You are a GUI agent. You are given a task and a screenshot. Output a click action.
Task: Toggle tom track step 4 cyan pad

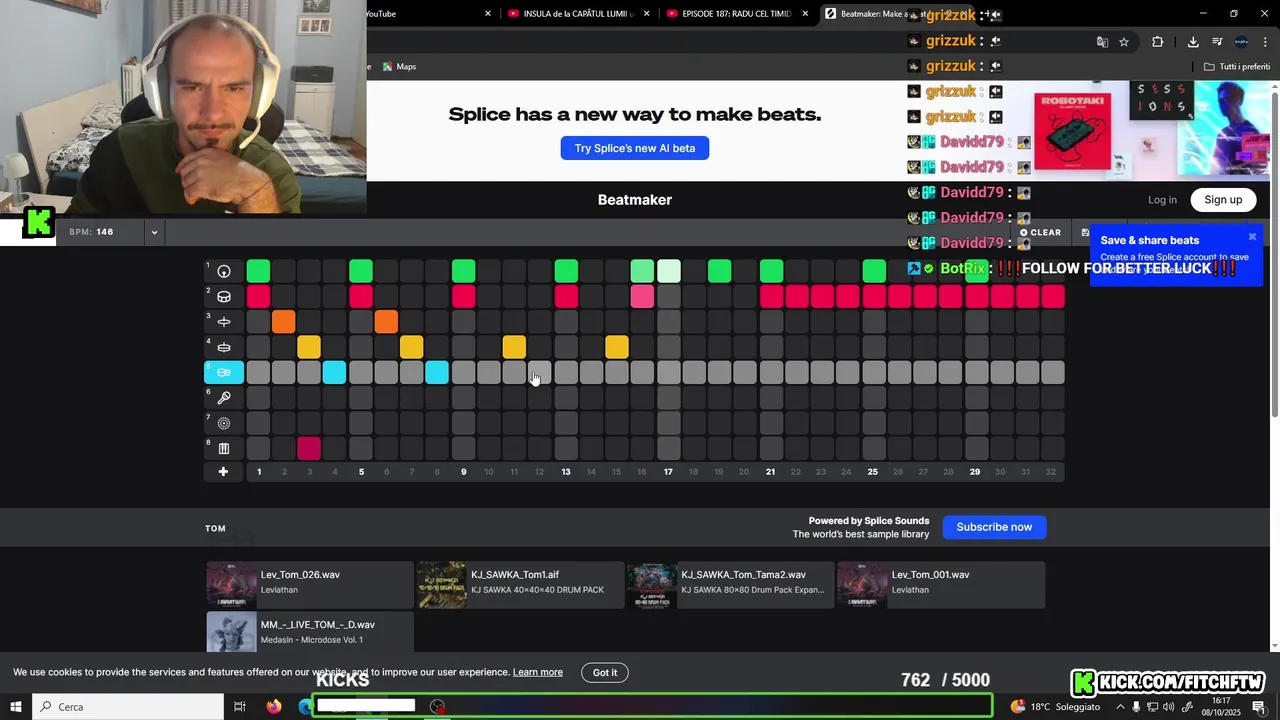pyautogui.click(x=335, y=372)
